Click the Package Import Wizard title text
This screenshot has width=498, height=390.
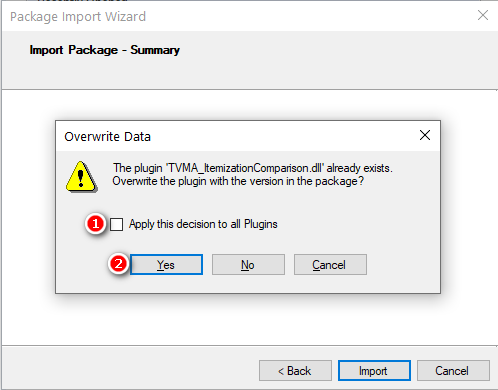pyautogui.click(x=78, y=17)
